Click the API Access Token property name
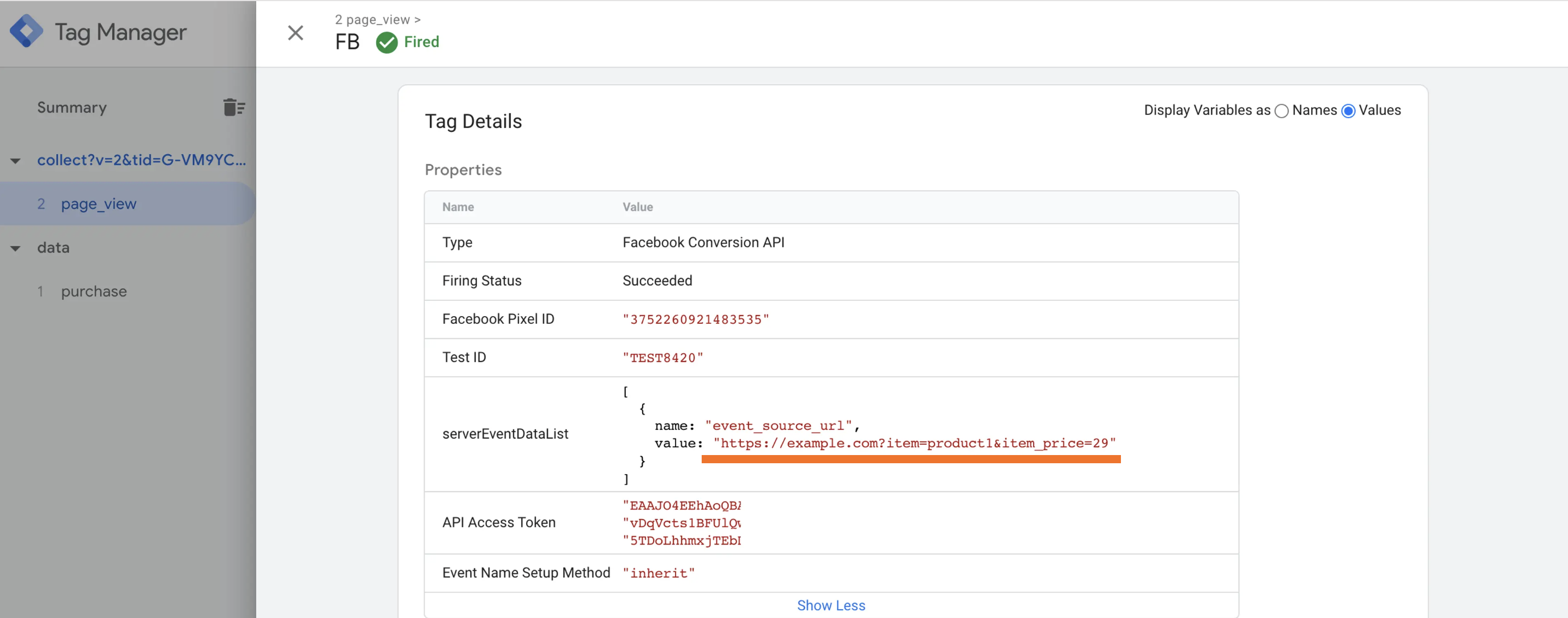Image resolution: width=1568 pixels, height=618 pixels. pyautogui.click(x=498, y=523)
